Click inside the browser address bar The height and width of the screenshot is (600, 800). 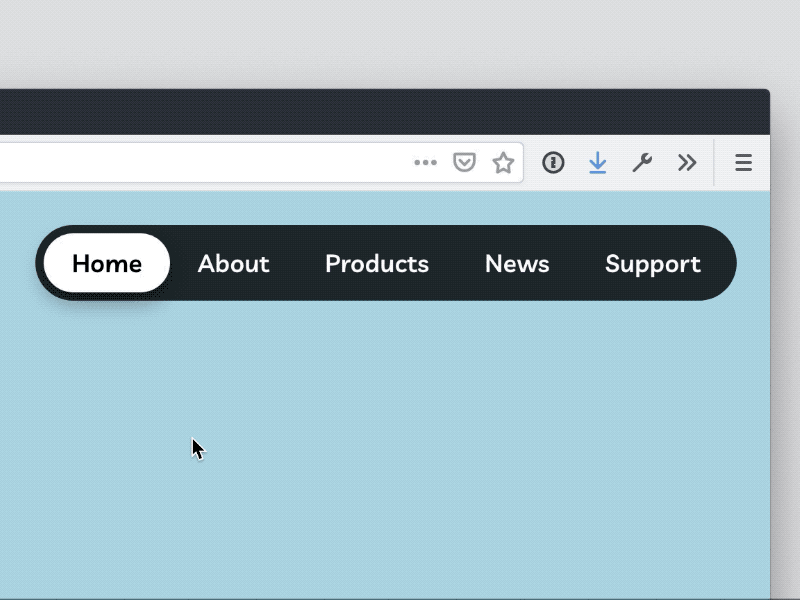coord(200,162)
